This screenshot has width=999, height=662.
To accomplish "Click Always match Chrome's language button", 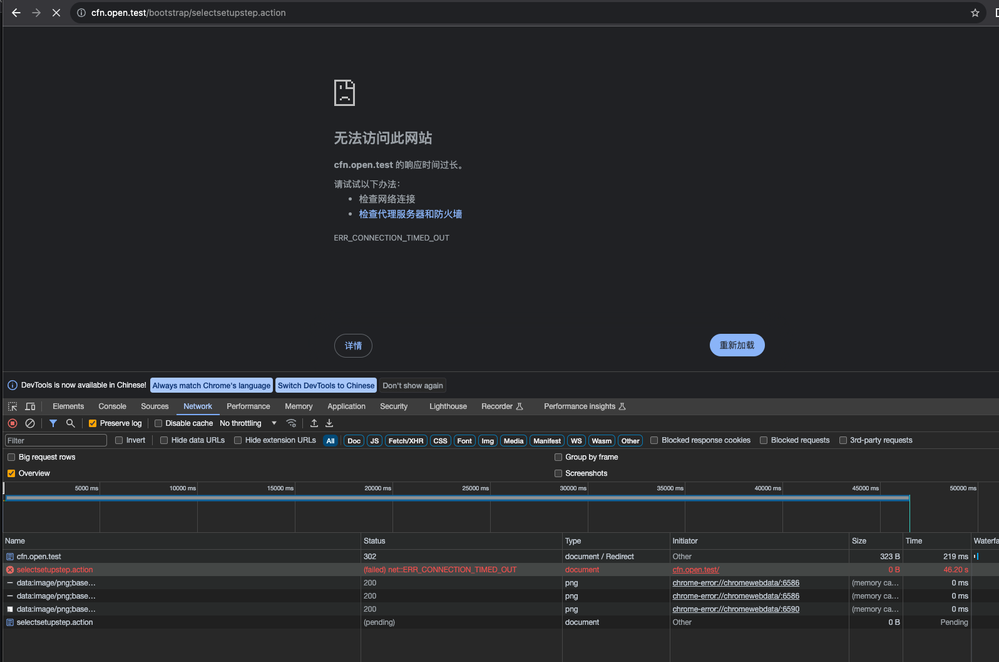I will click(212, 385).
